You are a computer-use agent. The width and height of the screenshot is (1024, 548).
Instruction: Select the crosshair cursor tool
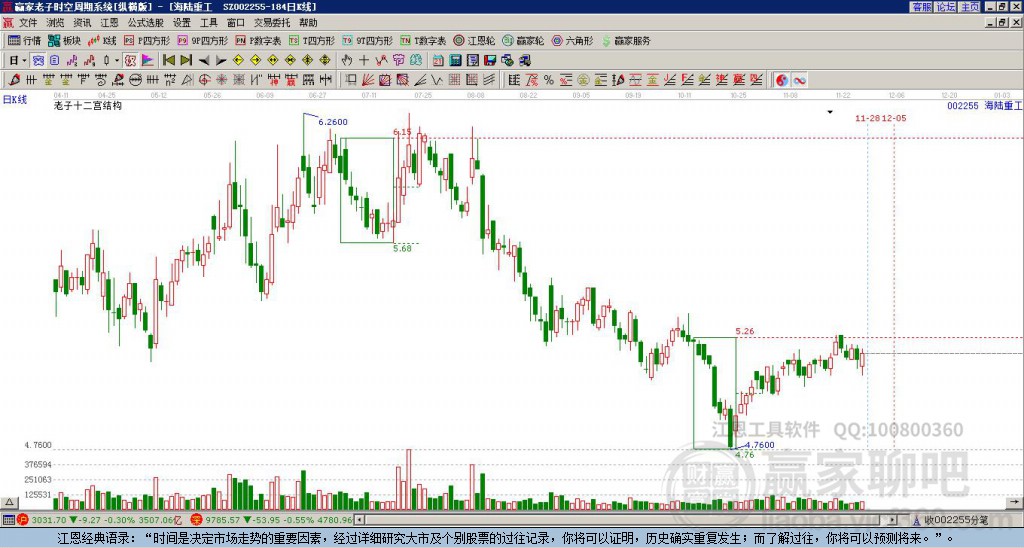[x=364, y=60]
